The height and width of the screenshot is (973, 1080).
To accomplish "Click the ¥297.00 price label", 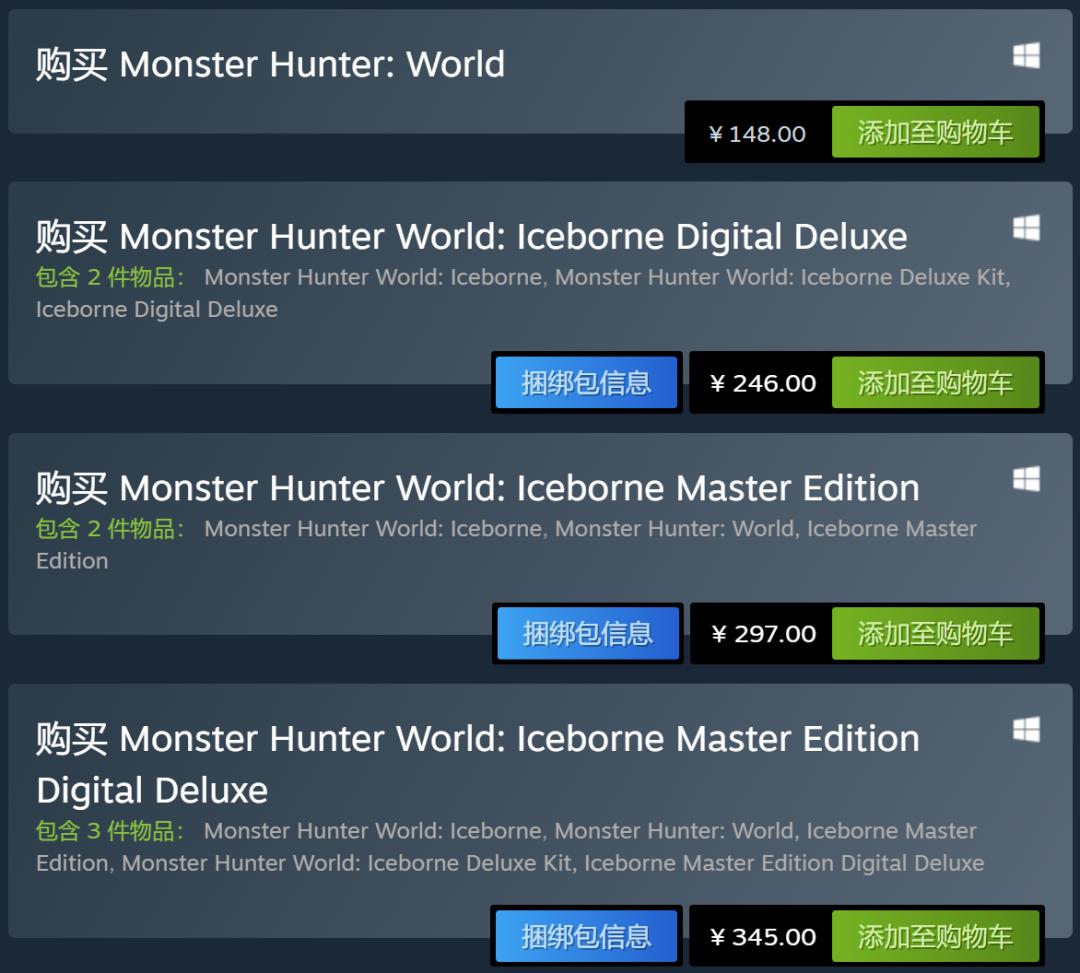I will 763,634.
